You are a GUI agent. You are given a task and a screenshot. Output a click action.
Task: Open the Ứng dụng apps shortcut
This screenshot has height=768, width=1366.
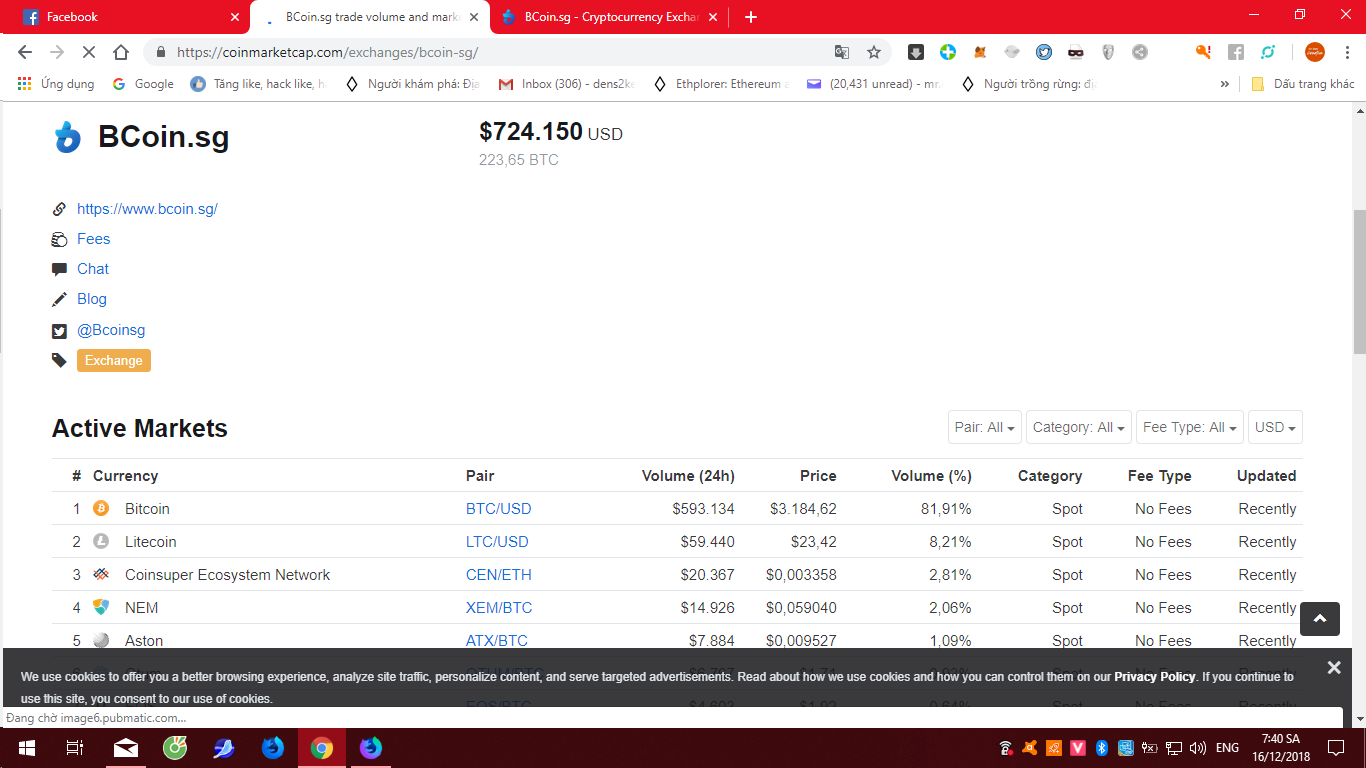click(56, 84)
